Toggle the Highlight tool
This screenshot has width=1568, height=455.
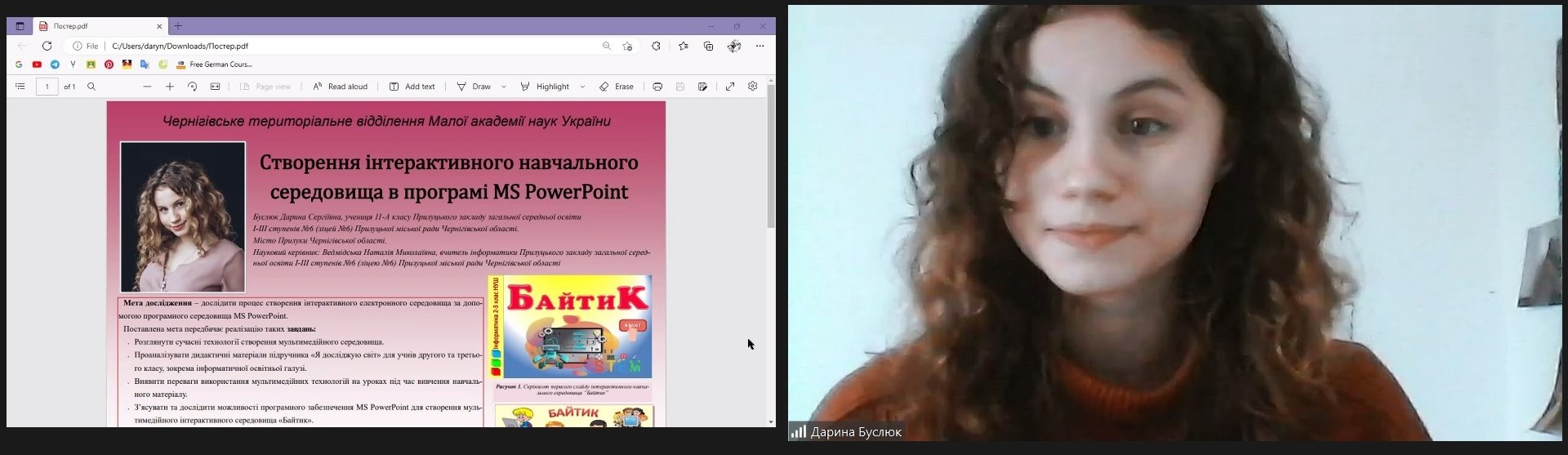(545, 87)
